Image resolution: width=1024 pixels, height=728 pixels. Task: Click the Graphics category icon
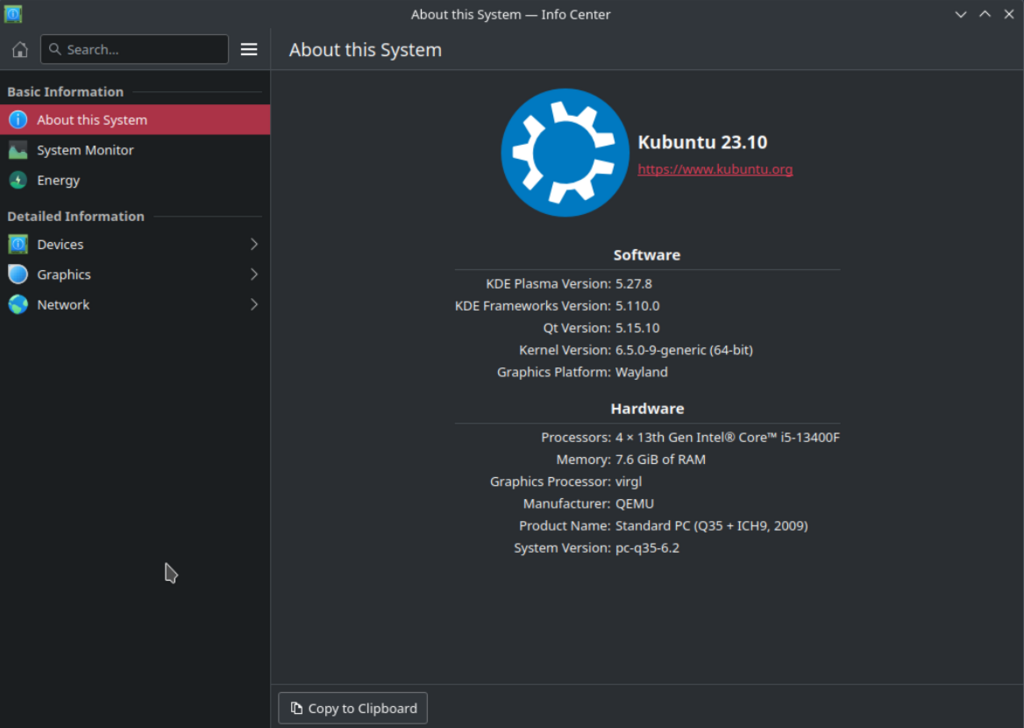point(18,274)
